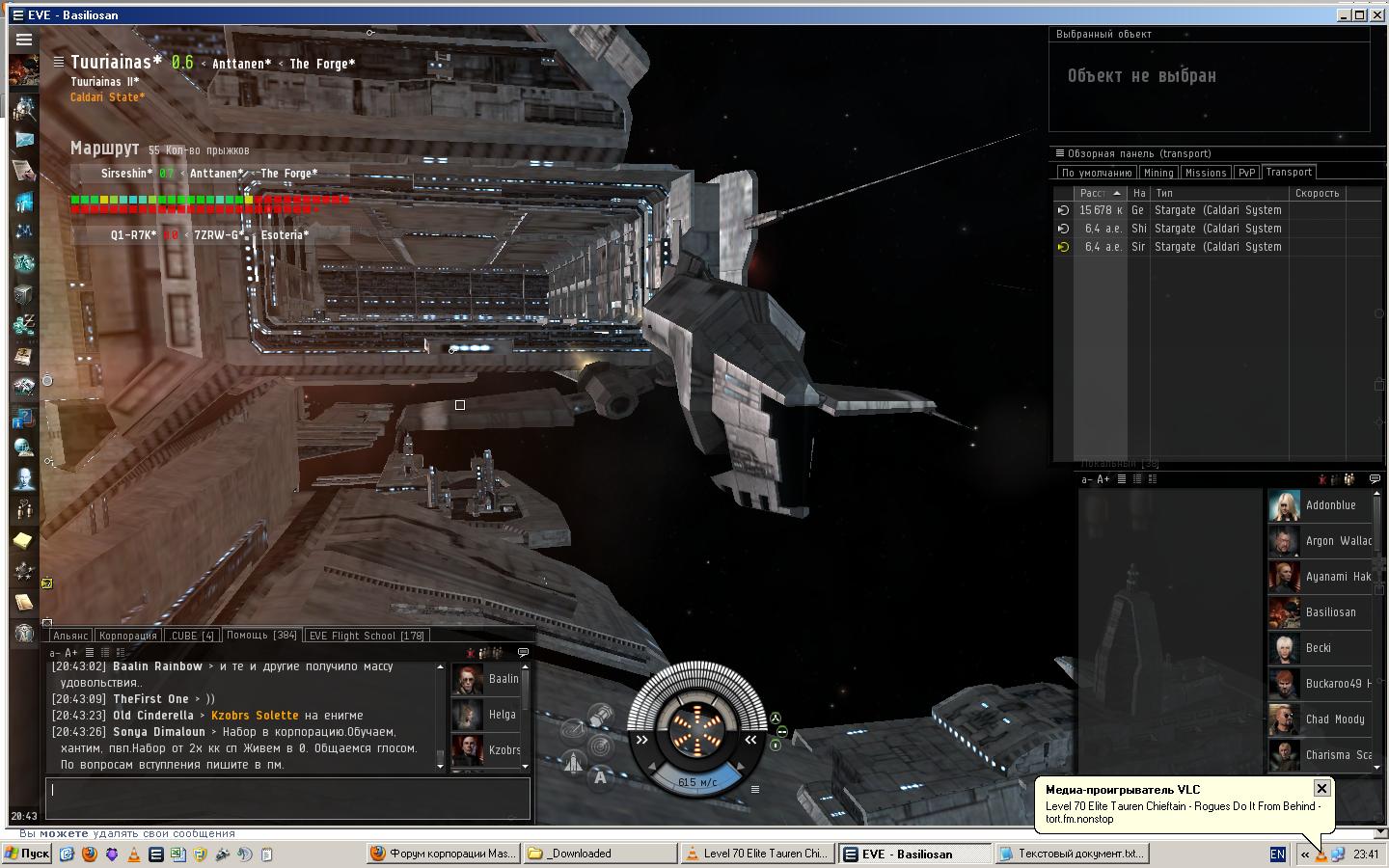Close the VLC notification balloon
The width and height of the screenshot is (1389, 868).
coord(1321,788)
